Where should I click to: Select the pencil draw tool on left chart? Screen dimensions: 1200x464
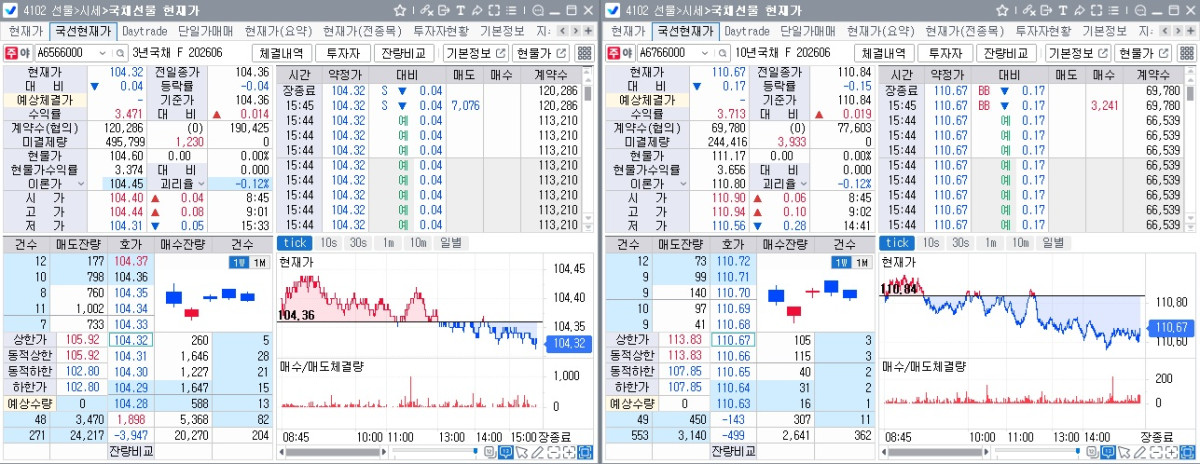537,452
